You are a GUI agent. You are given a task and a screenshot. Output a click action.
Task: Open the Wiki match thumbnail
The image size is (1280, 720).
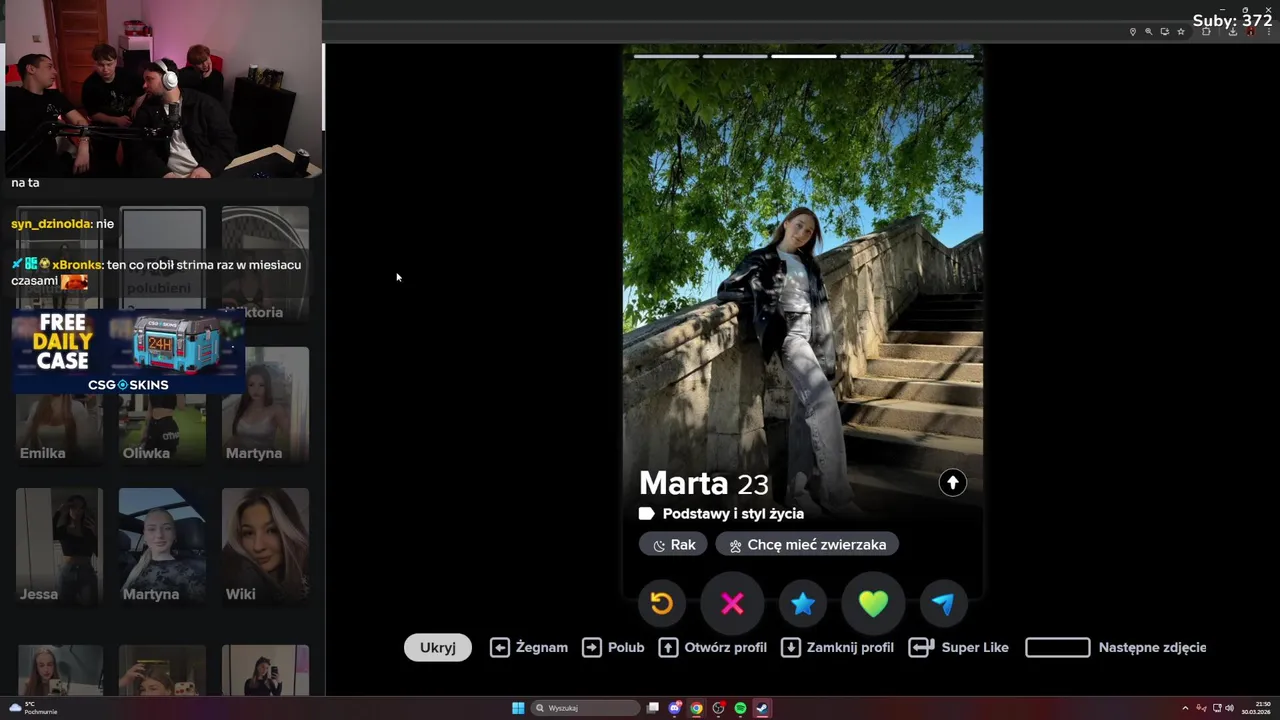coord(265,546)
